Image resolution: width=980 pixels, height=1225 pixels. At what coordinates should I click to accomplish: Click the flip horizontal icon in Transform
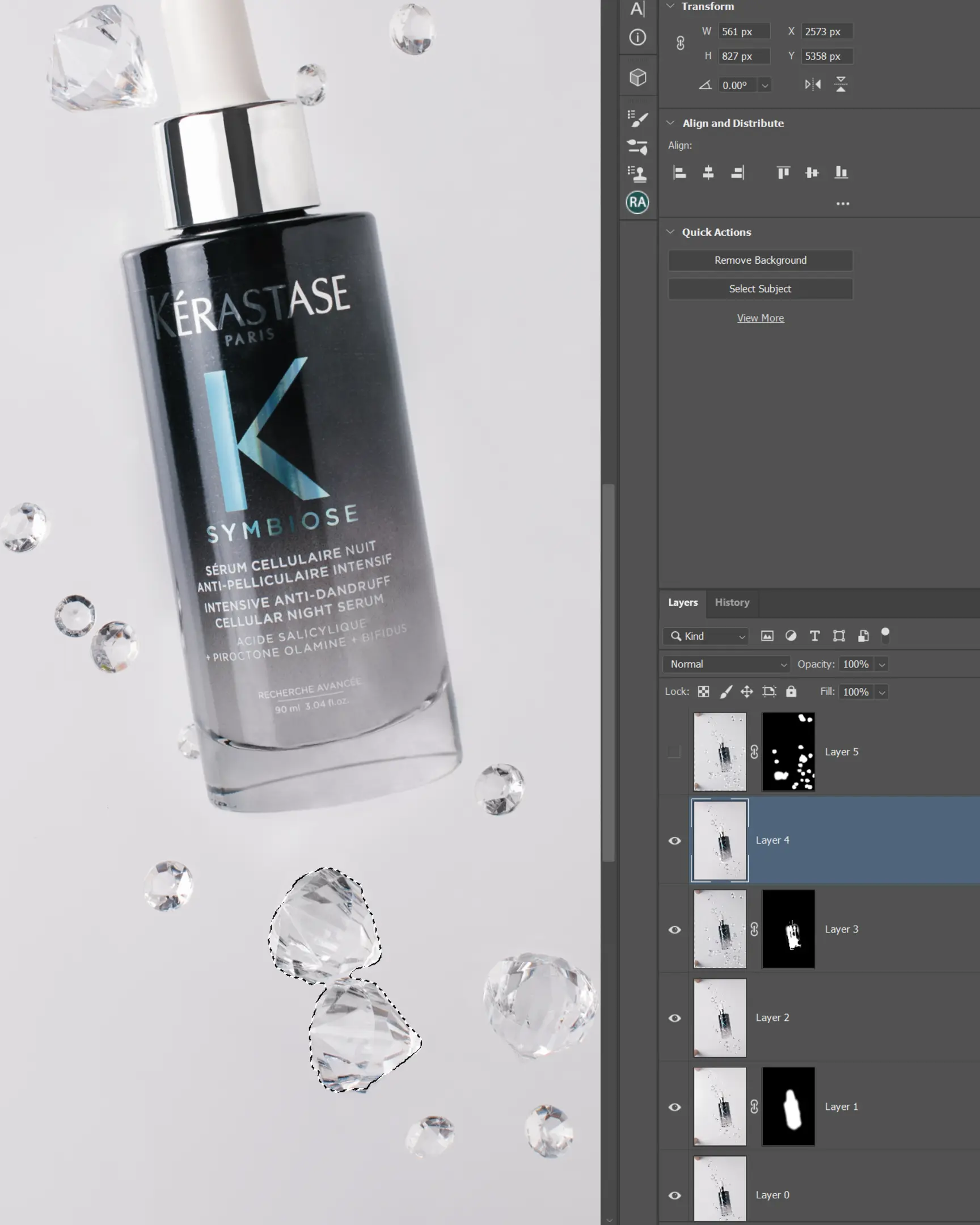813,84
